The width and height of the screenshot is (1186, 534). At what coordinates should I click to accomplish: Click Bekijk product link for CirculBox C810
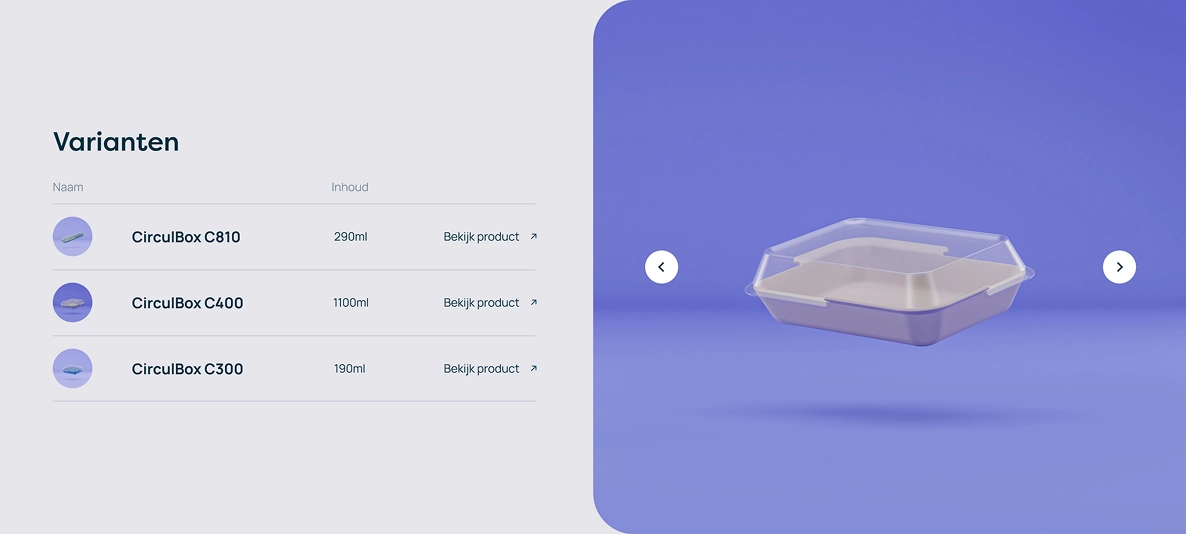click(x=481, y=237)
